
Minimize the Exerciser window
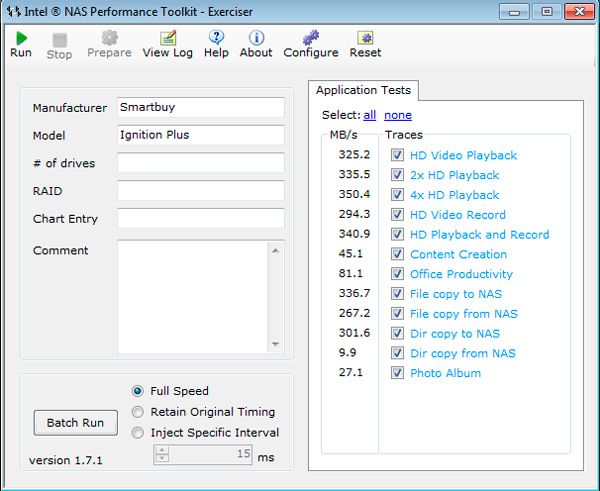(514, 12)
